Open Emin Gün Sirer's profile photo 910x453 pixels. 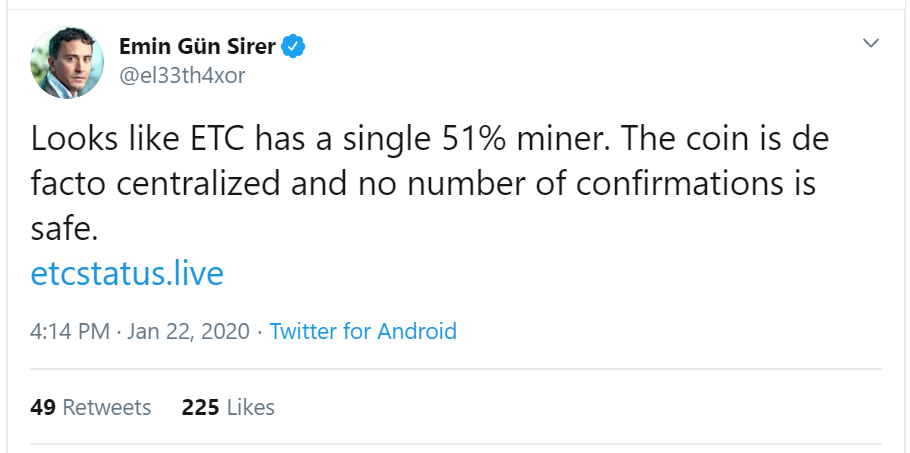pos(67,62)
